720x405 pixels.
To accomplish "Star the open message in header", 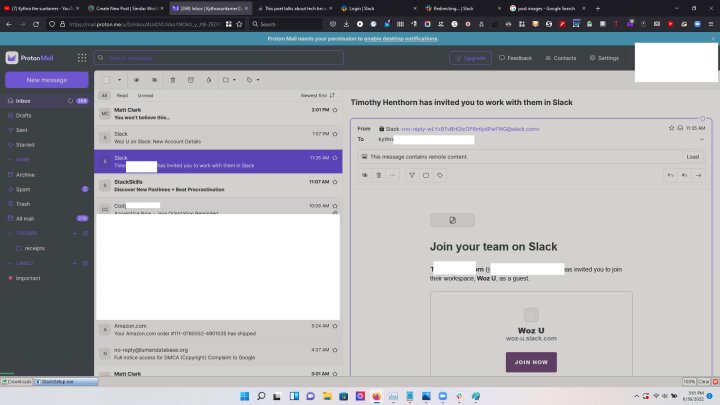I will click(671, 128).
